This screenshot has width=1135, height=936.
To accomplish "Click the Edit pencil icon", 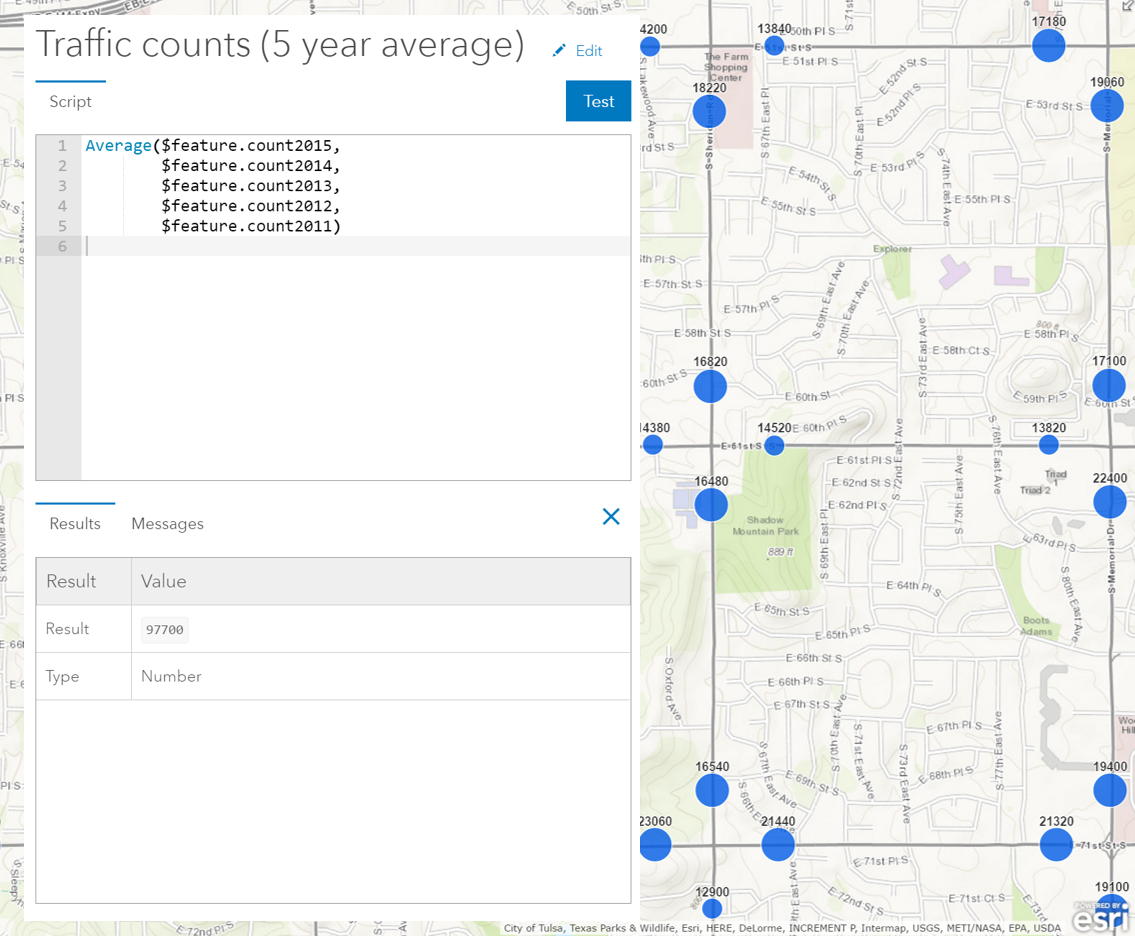I will (x=558, y=51).
